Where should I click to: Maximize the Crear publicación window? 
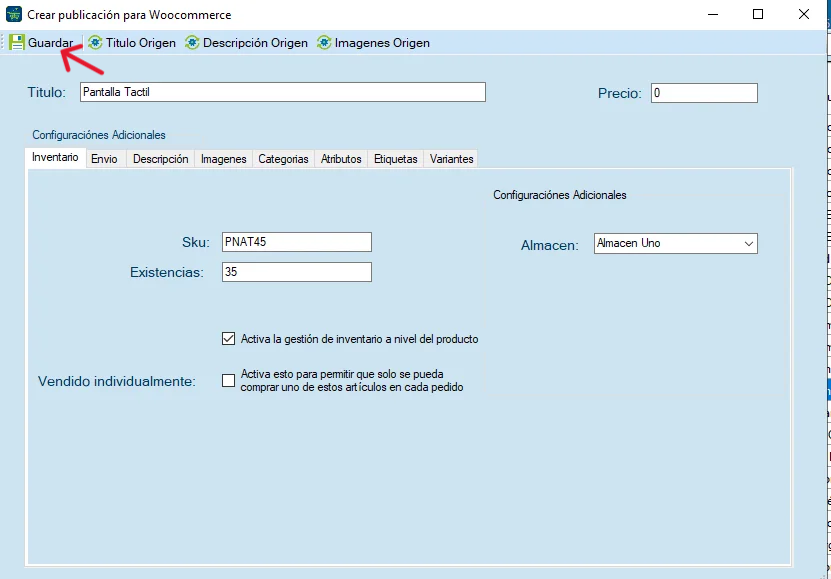[x=758, y=14]
